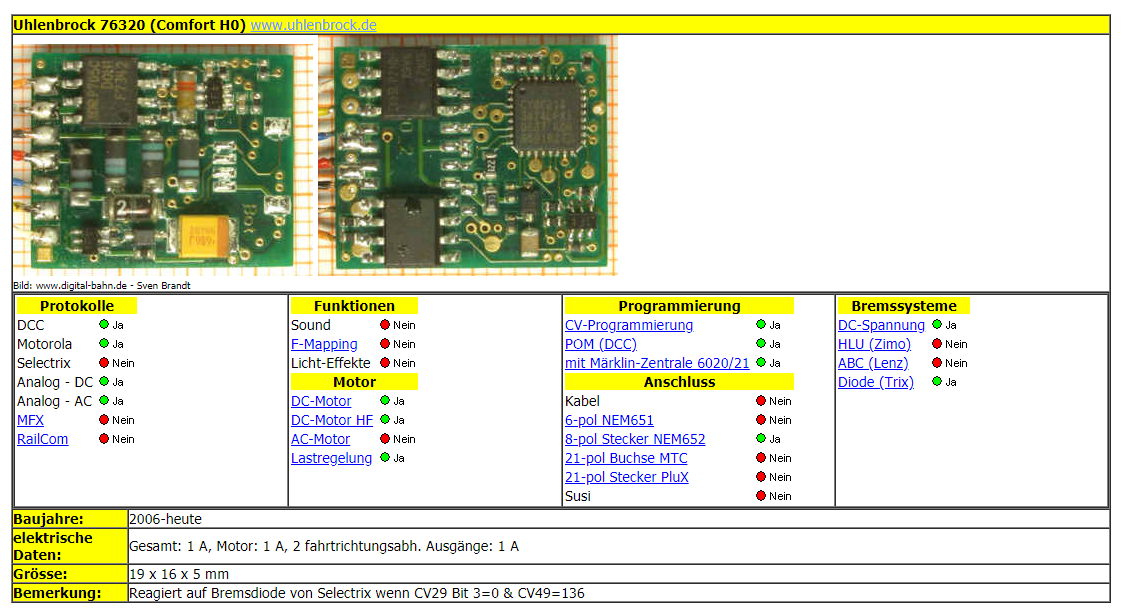
Task: Click the Bremssysteme section heading
Action: tap(904, 306)
